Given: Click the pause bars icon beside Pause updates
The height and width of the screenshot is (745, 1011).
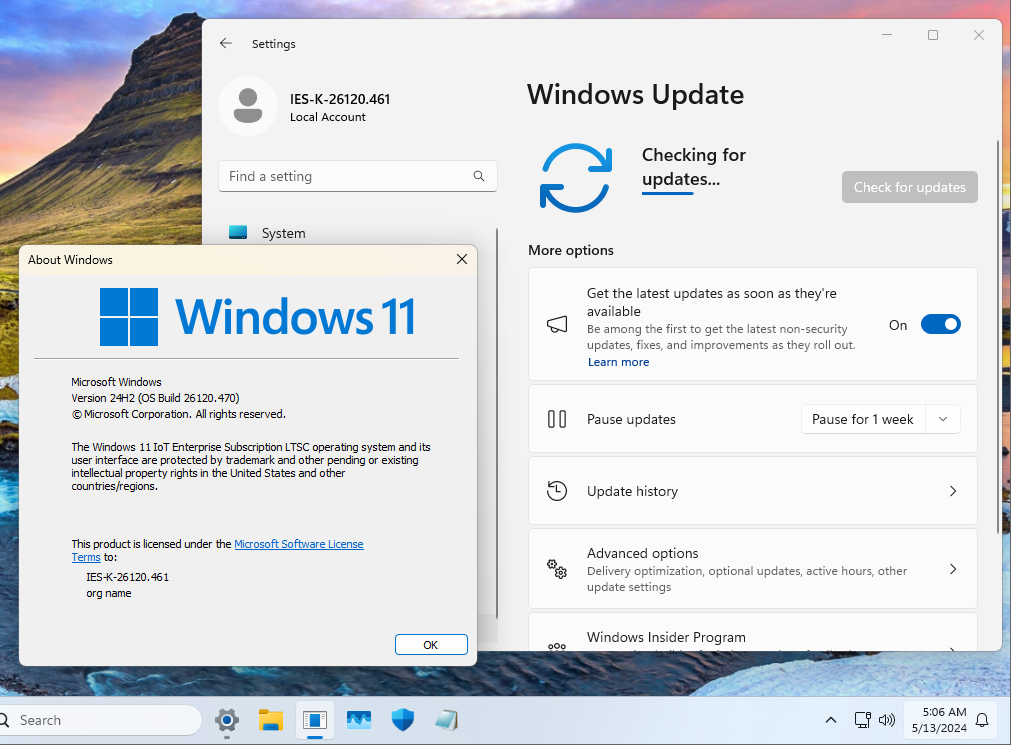Looking at the screenshot, I should 557,419.
